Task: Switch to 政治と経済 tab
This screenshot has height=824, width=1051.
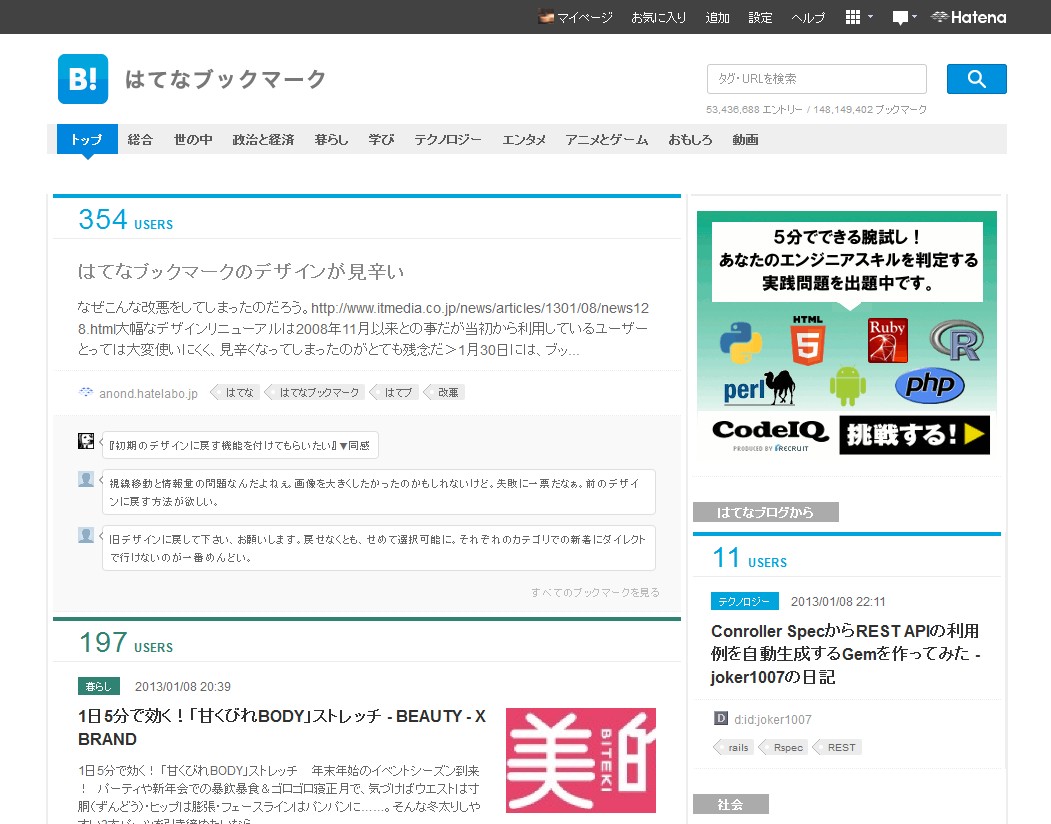Action: (x=263, y=139)
